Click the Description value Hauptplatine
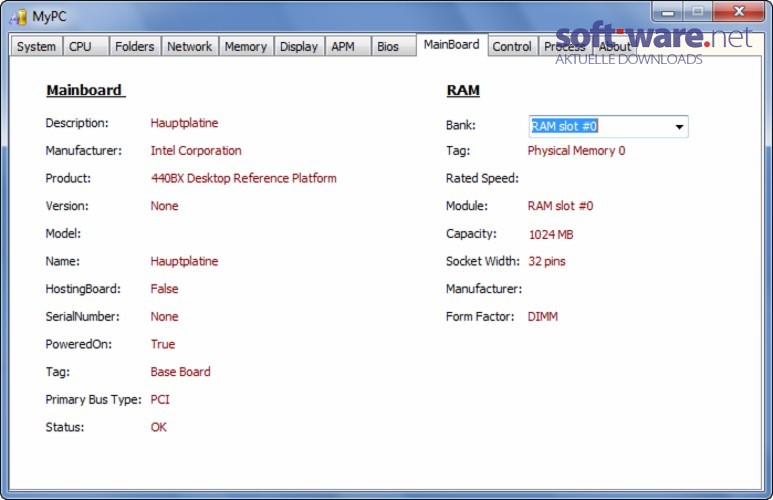This screenshot has height=500, width=773. [184, 123]
